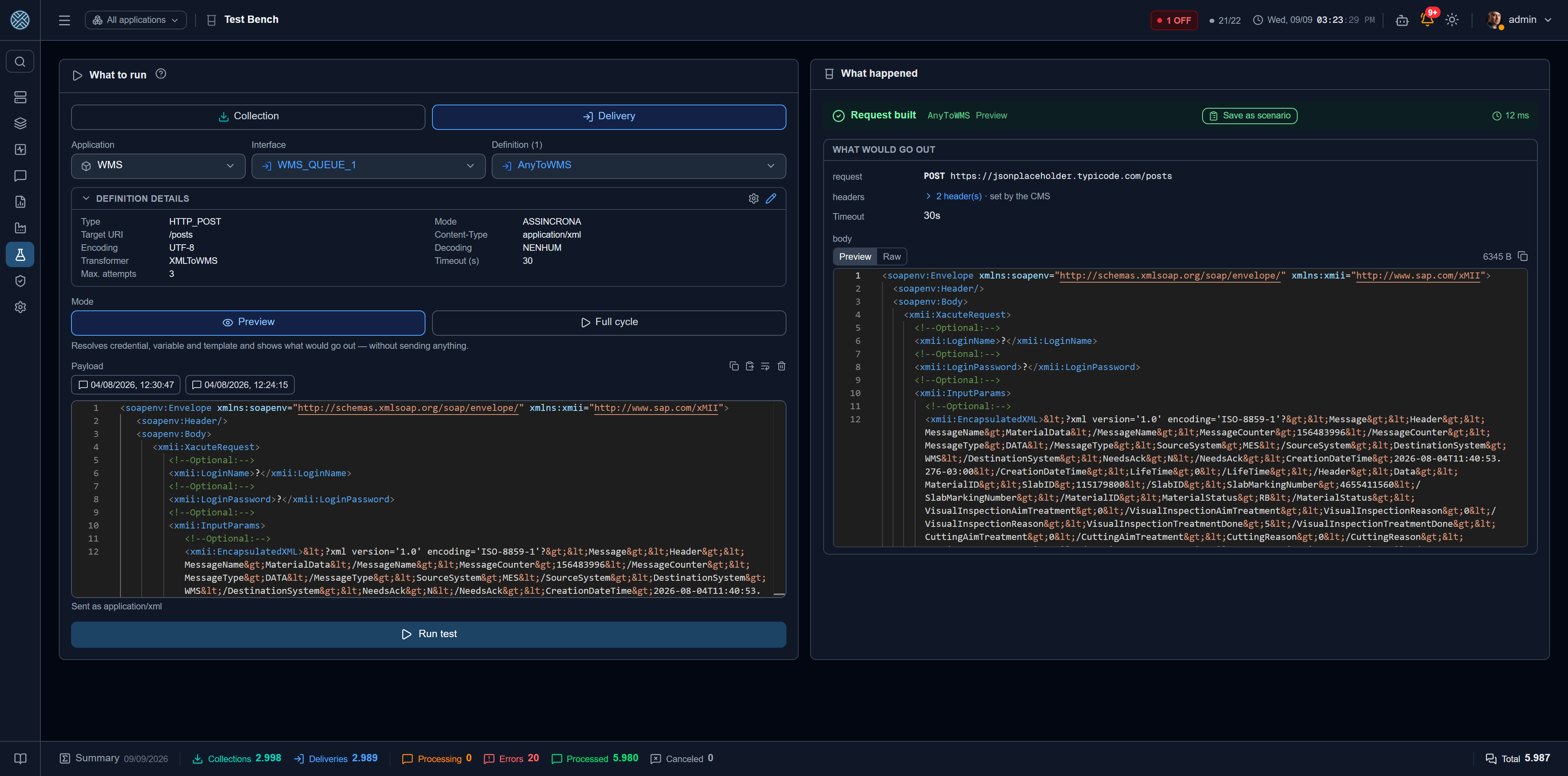This screenshot has height=776, width=1568.
Task: Copy the output body with copy icon
Action: click(1522, 256)
